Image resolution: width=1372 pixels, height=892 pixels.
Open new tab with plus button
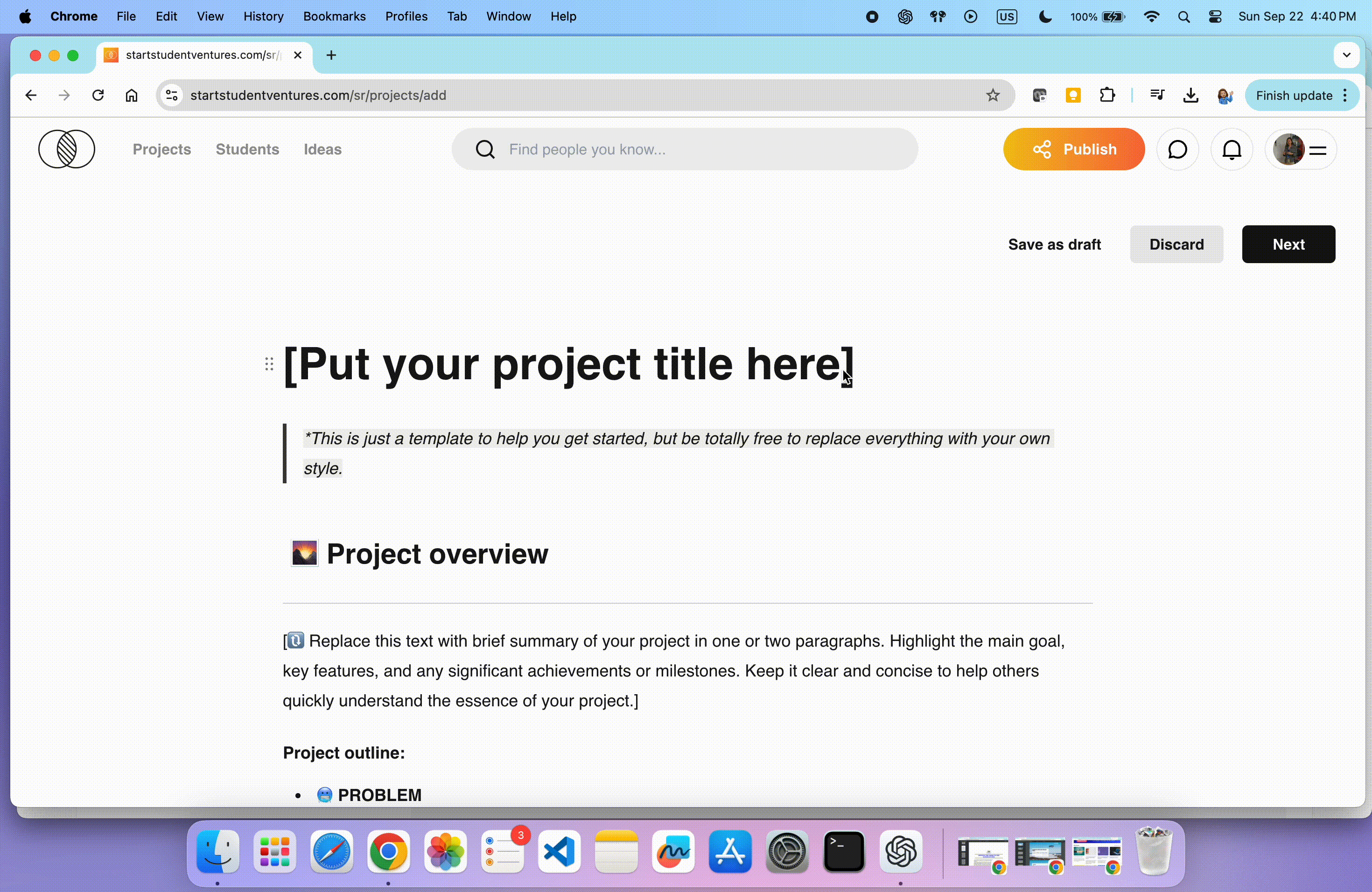tap(331, 55)
